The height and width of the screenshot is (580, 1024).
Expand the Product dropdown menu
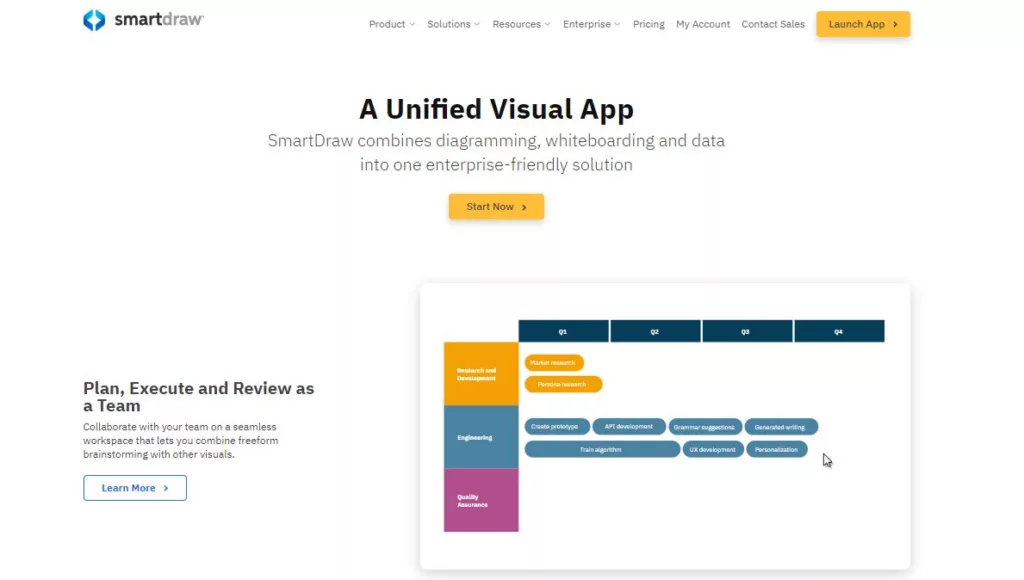point(392,24)
